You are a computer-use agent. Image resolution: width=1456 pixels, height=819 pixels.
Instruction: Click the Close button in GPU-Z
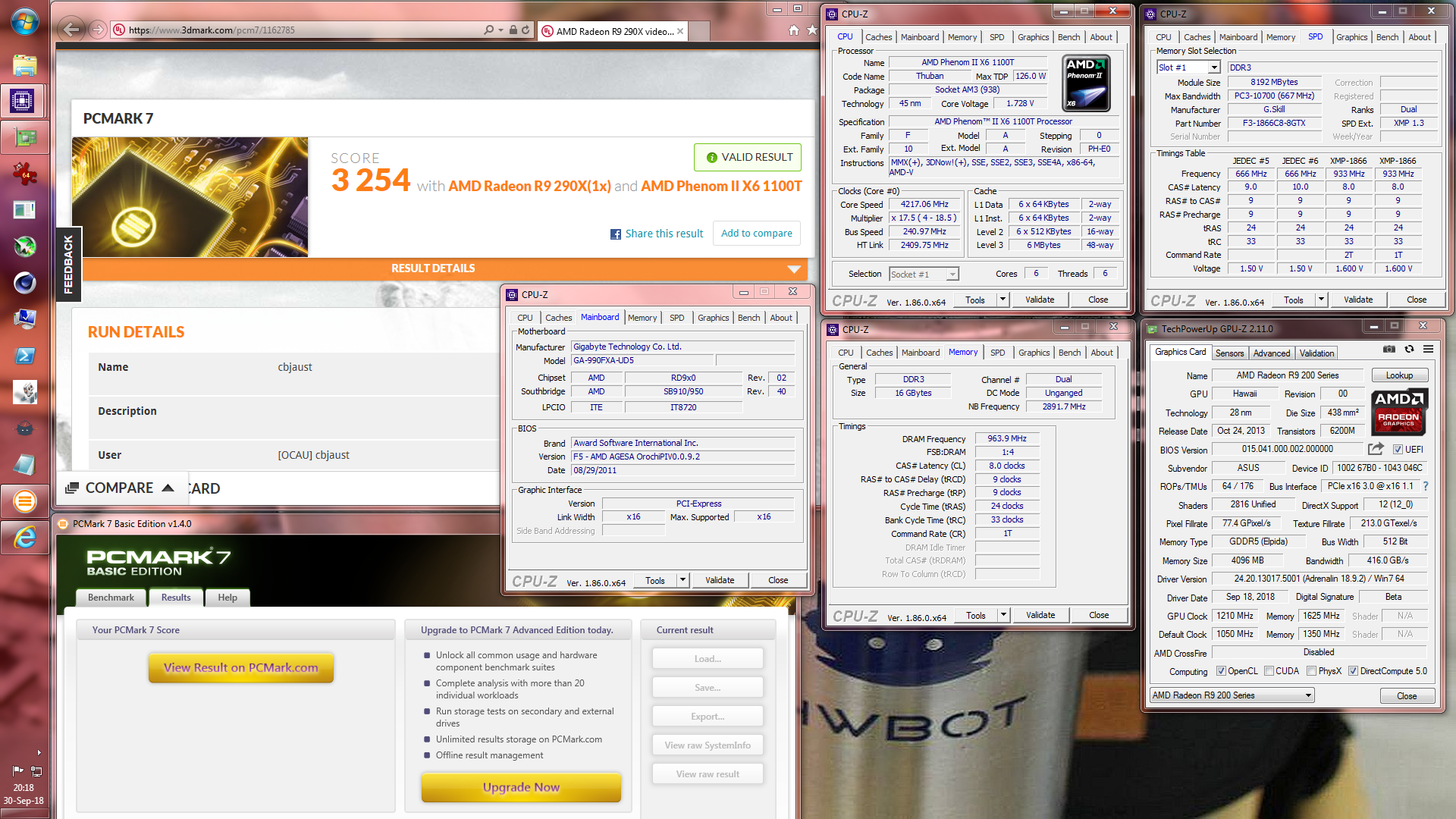1407,696
